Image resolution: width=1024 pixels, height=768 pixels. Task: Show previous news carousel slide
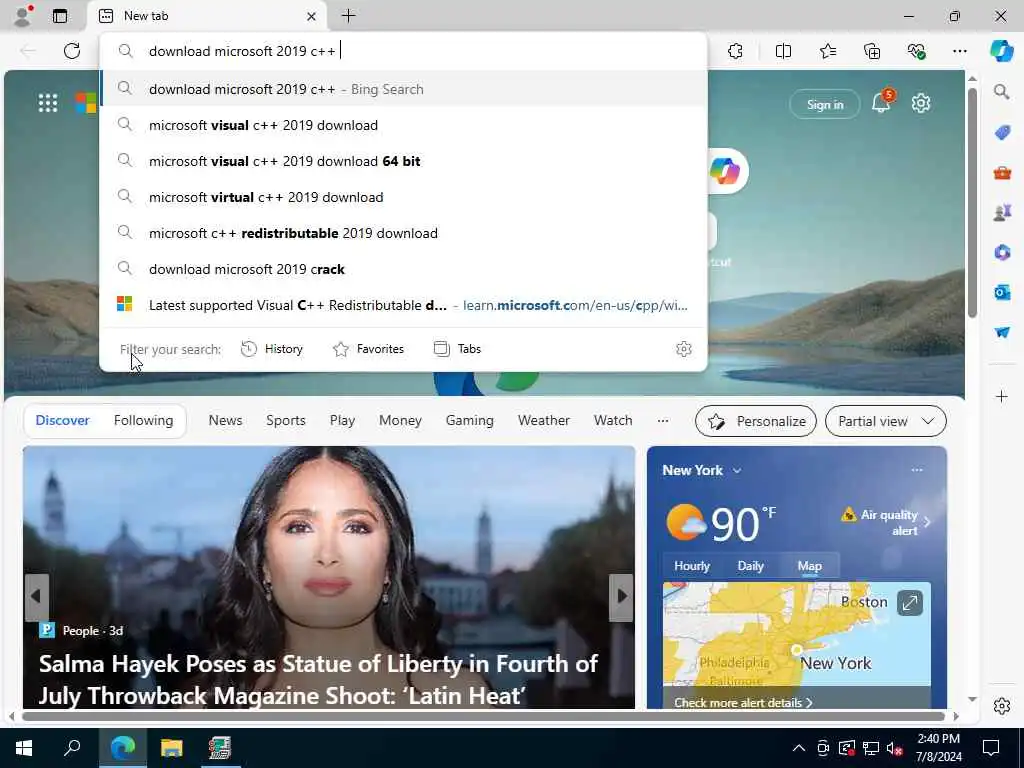pyautogui.click(x=37, y=597)
